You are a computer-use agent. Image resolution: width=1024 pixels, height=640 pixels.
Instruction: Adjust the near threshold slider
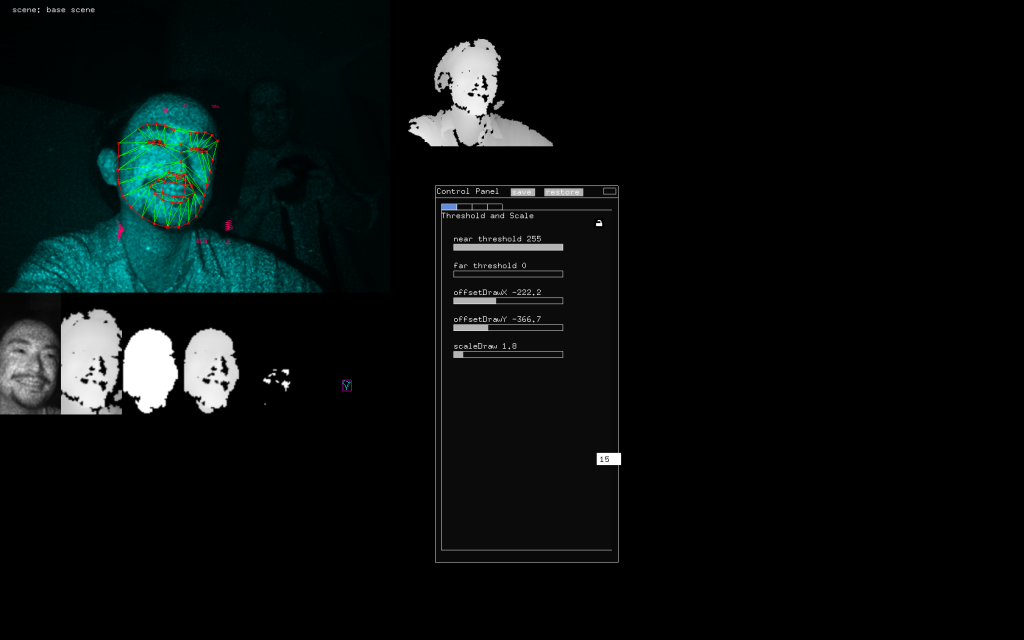tap(508, 247)
